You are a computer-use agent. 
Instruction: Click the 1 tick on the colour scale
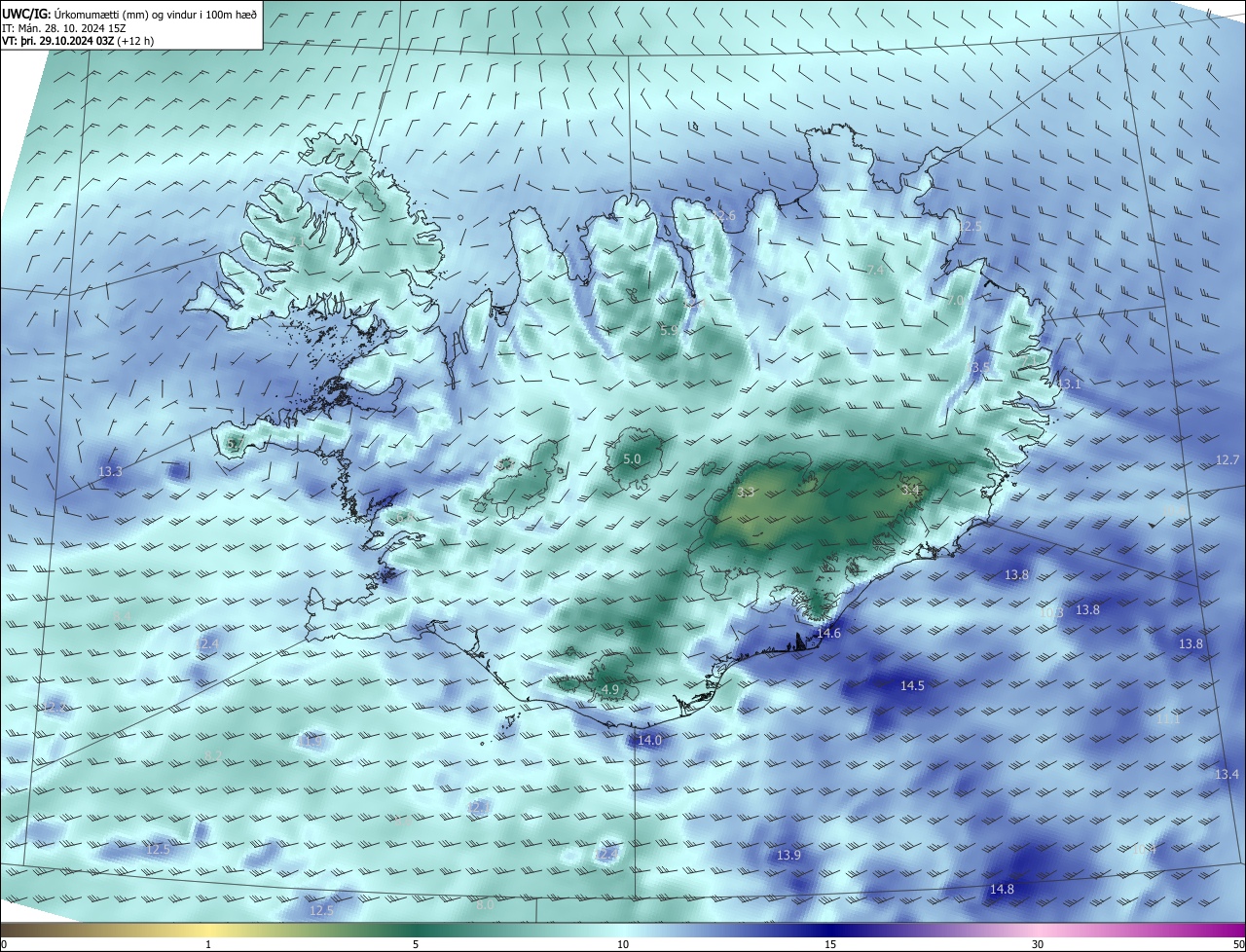point(208,944)
